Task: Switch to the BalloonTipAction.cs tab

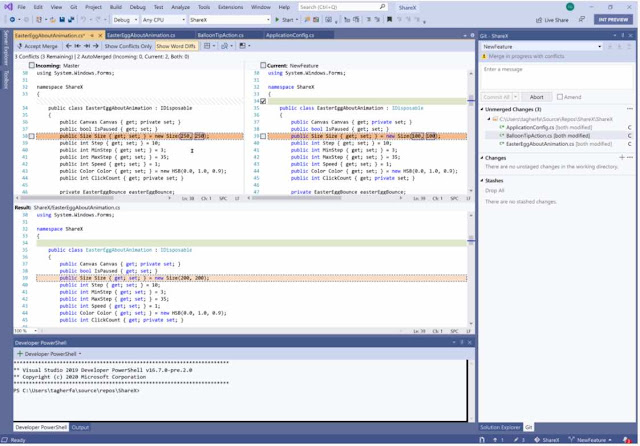Action: (221, 36)
